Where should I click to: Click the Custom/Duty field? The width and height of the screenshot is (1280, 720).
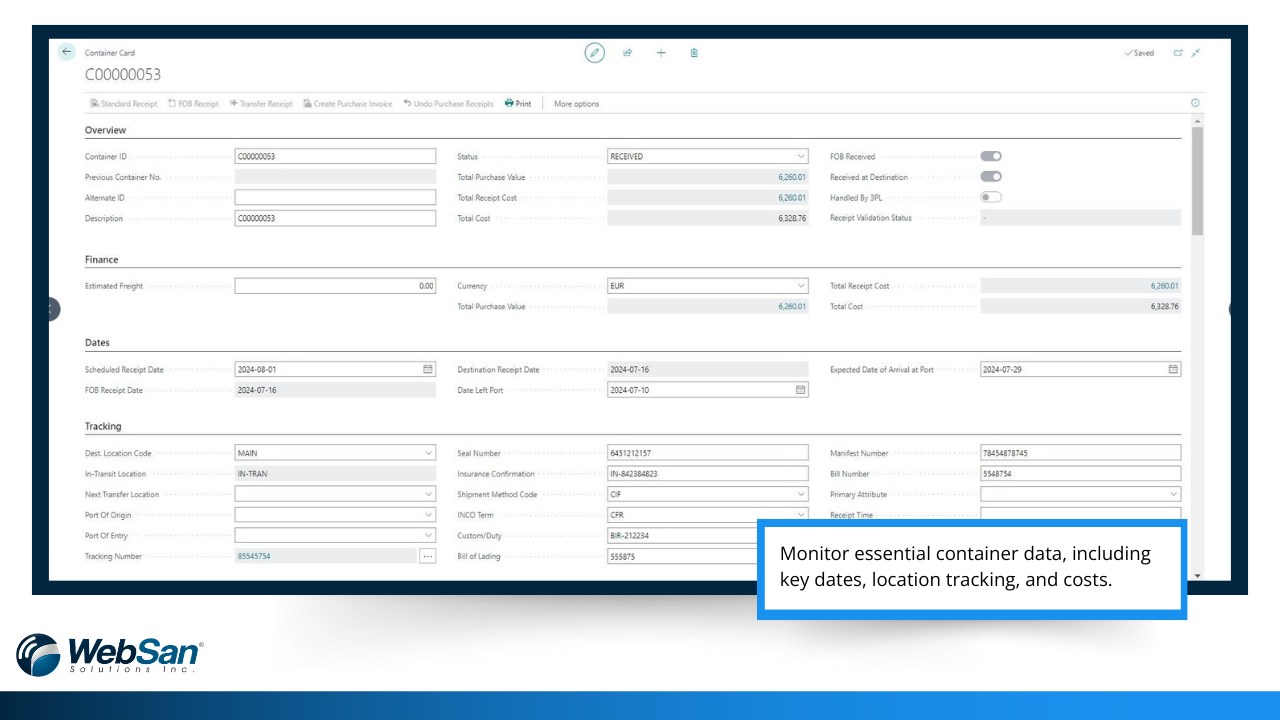682,535
